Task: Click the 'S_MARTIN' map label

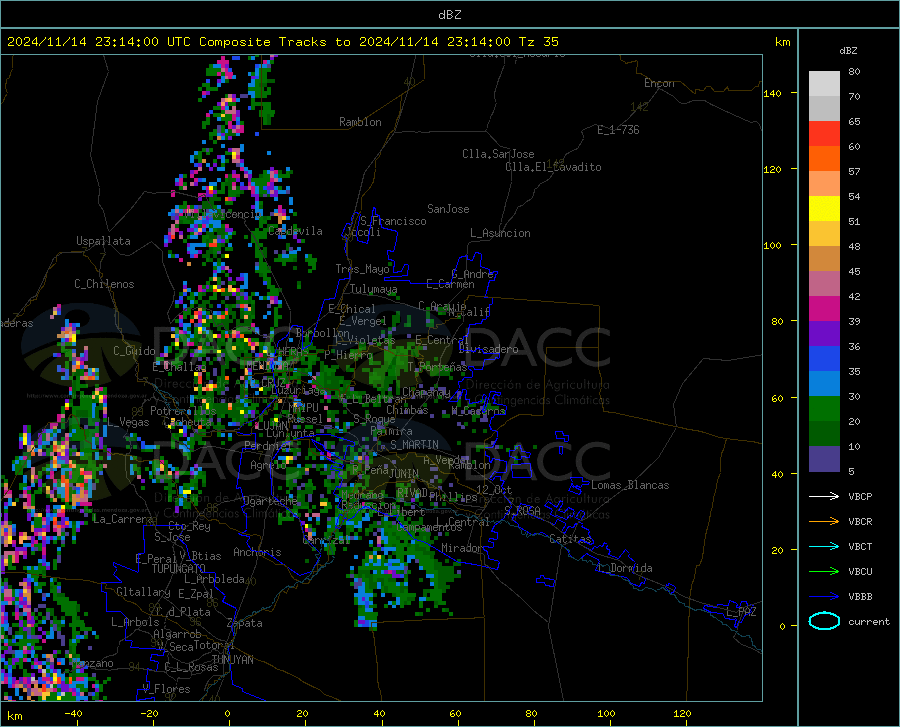Action: [x=414, y=445]
